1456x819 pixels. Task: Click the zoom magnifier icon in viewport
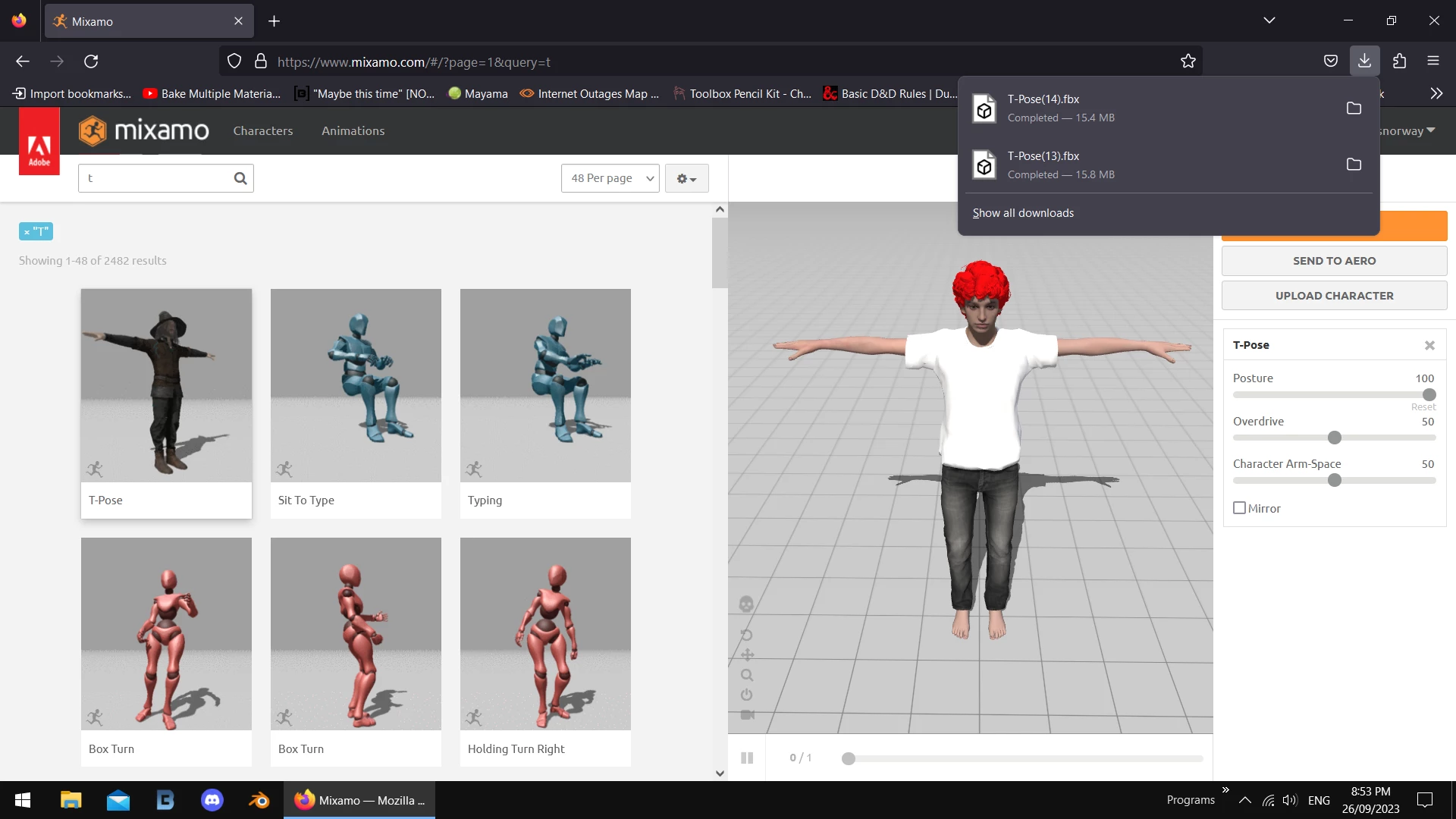[x=747, y=675]
